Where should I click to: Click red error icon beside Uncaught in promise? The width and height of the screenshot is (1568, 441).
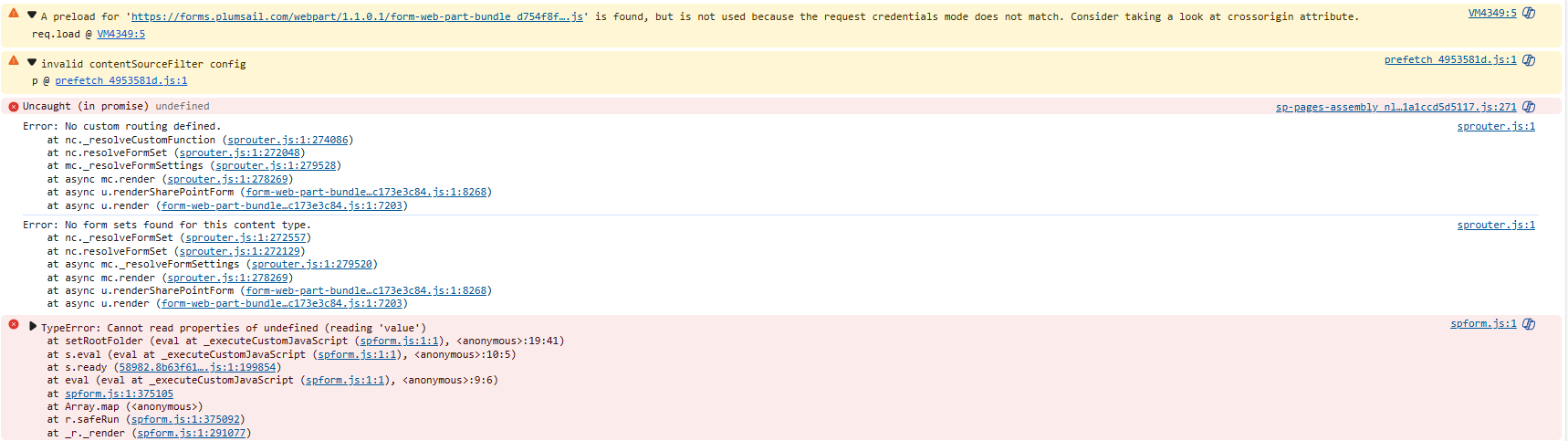click(14, 107)
